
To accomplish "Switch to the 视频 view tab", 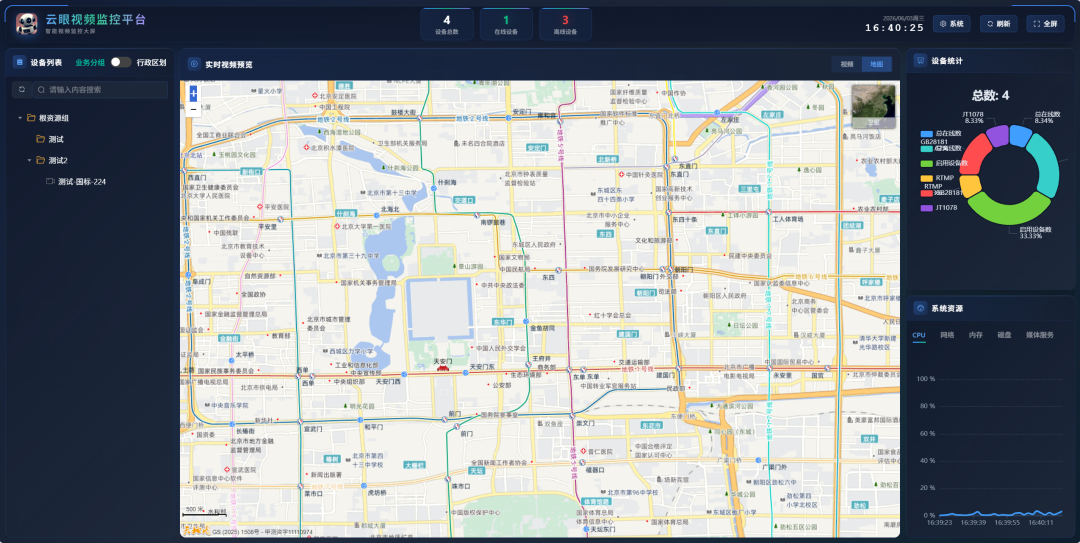I will click(847, 64).
